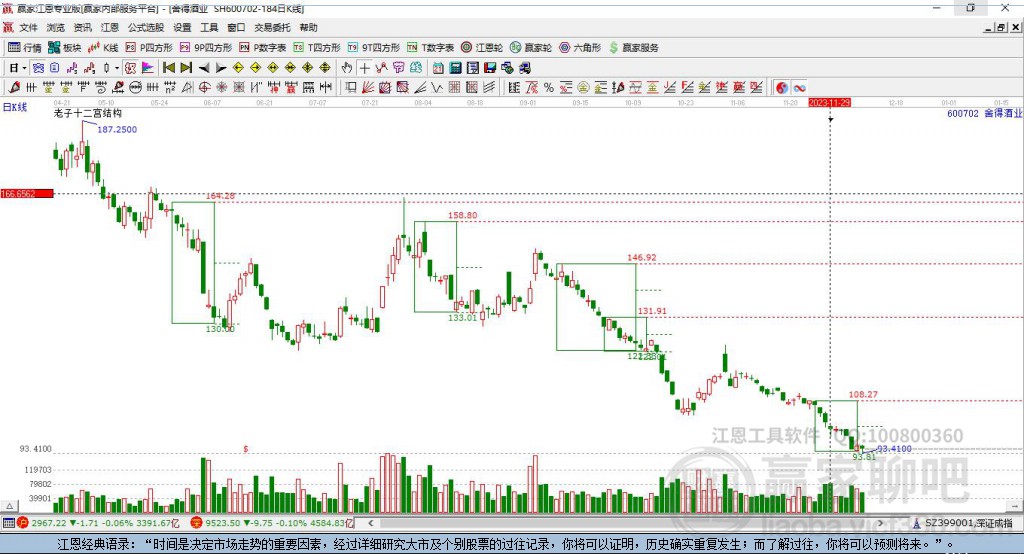The width and height of the screenshot is (1024, 554).
Task: Select the parallel lines channel tool
Action: (489, 87)
